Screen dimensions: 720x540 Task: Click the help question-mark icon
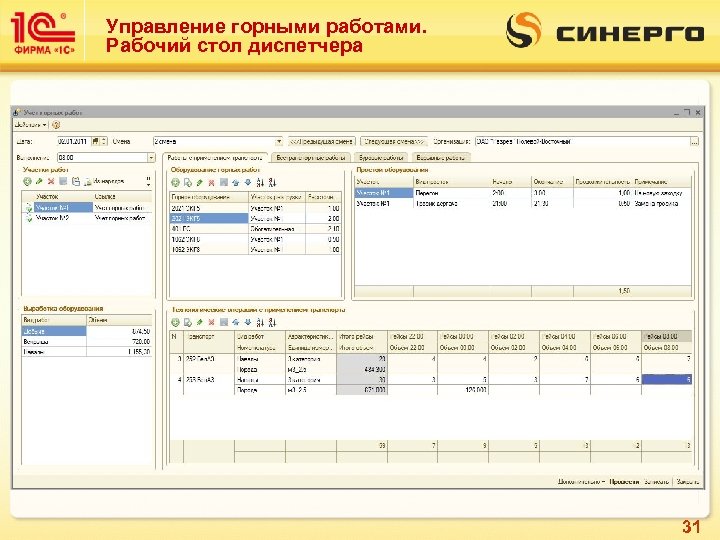56,125
